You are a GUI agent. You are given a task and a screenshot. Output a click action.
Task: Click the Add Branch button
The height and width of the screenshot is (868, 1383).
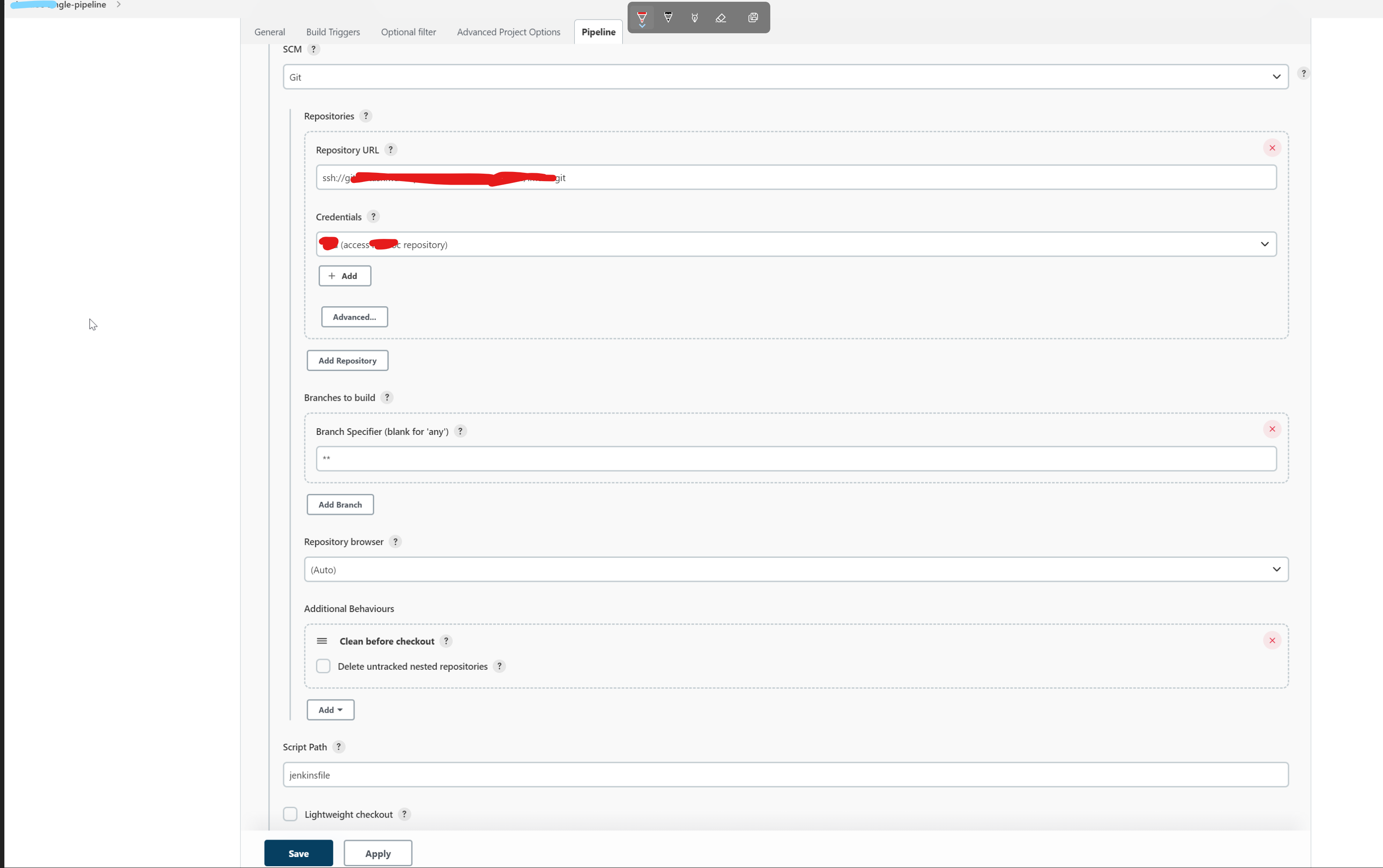[x=340, y=504]
